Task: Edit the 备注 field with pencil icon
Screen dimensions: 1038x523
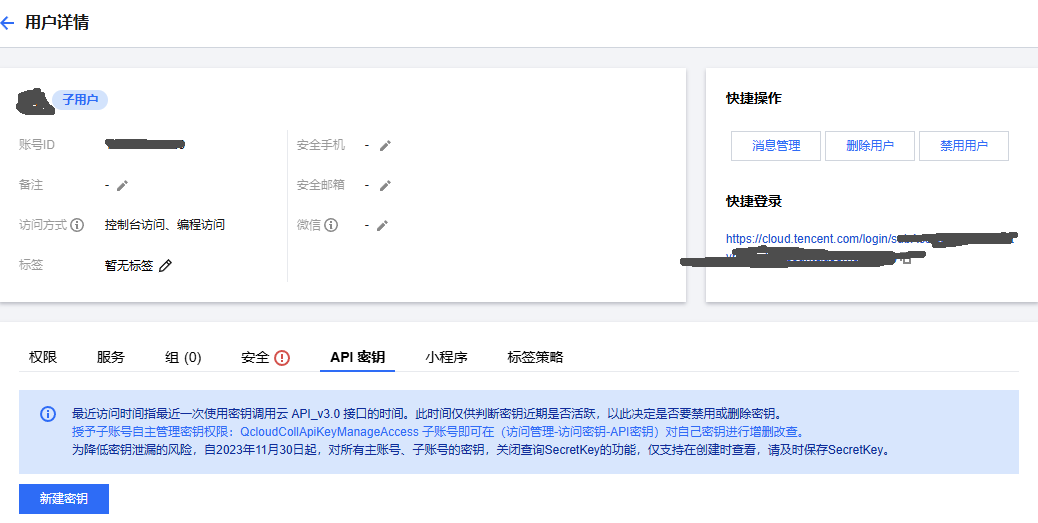Action: [x=122, y=185]
